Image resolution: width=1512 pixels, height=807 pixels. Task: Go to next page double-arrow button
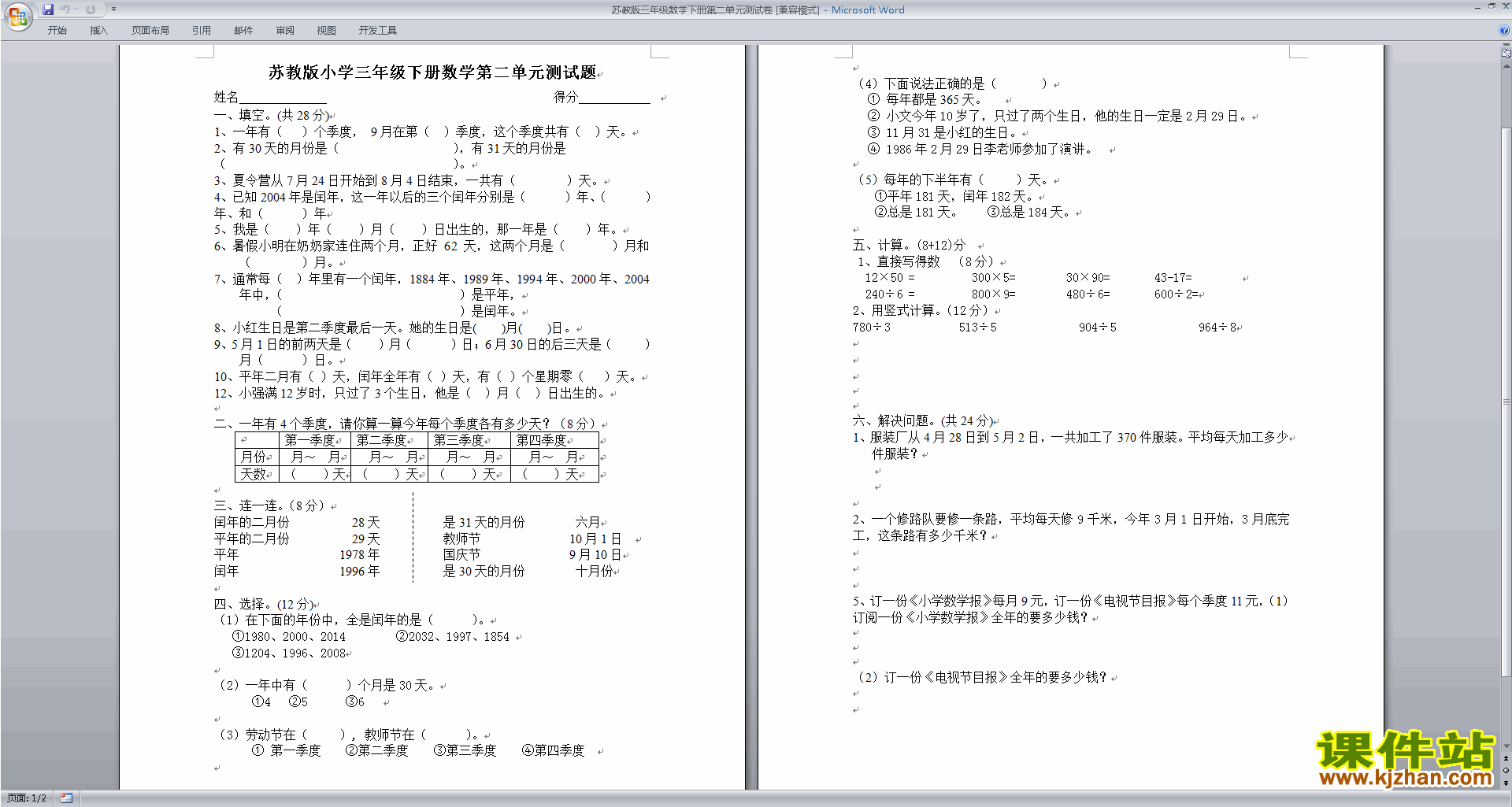pos(1506,783)
